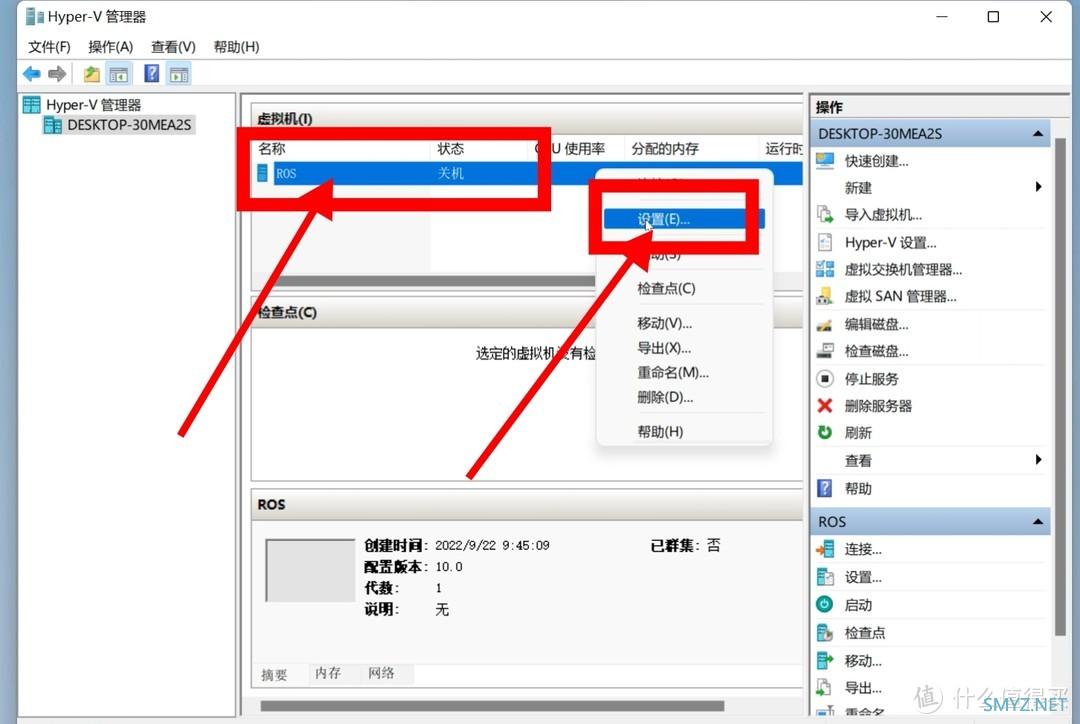Open the 帮助(H) menu in menu bar

click(236, 47)
